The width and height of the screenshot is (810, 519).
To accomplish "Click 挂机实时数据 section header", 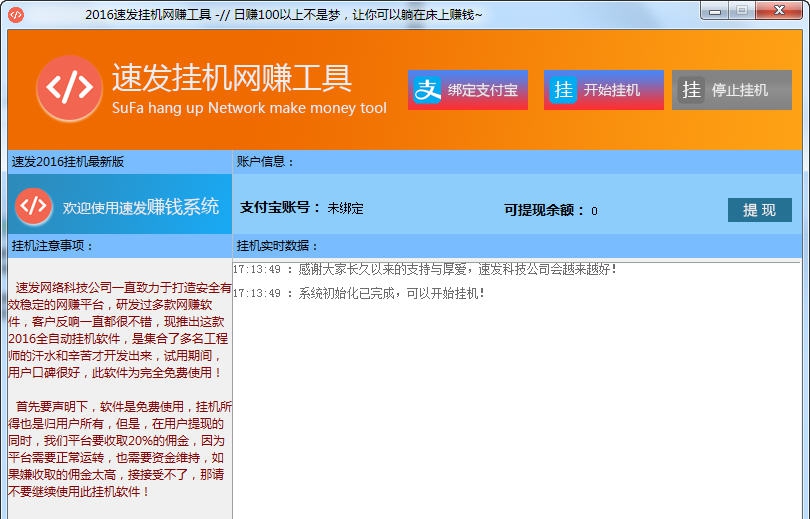I will tap(277, 246).
